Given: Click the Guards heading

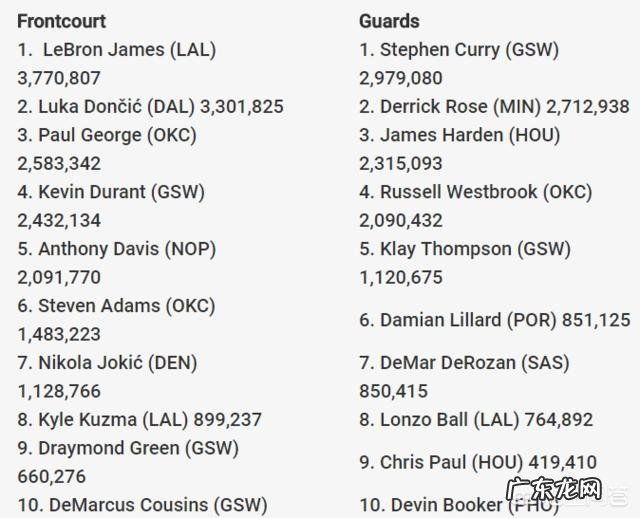Looking at the screenshot, I should coord(389,20).
